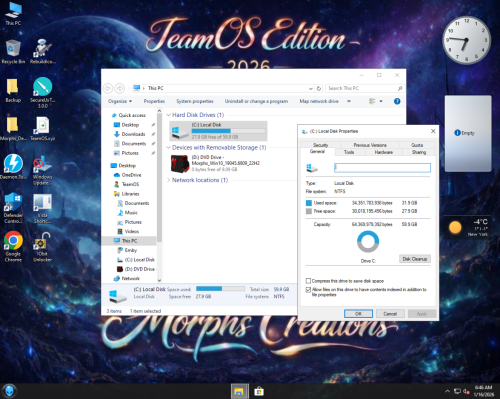Screen dimensions: 500x399
Task: Click the volume icon in system tray
Action: pos(466,391)
